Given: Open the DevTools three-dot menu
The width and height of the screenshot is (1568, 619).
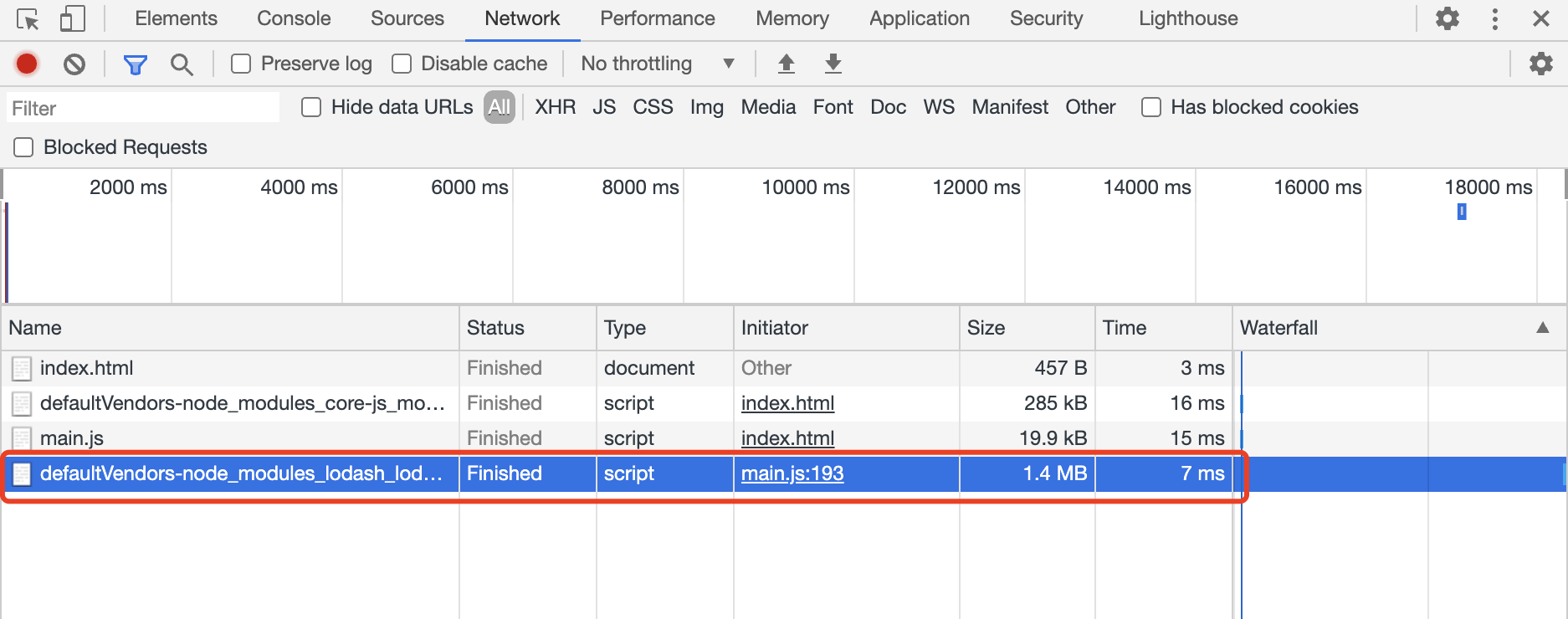Looking at the screenshot, I should pyautogui.click(x=1494, y=18).
